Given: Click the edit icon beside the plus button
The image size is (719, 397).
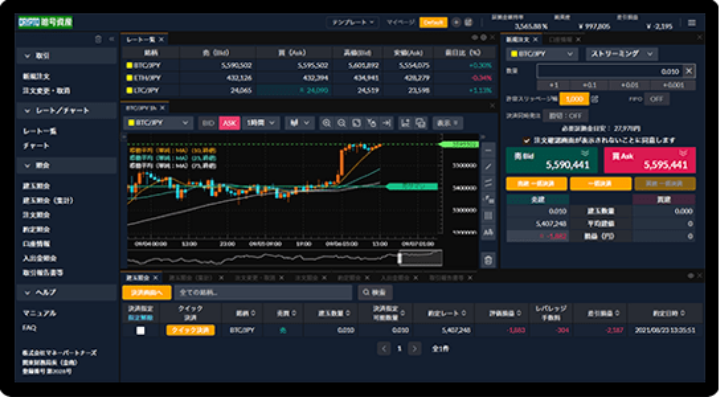Looking at the screenshot, I should click(x=468, y=22).
